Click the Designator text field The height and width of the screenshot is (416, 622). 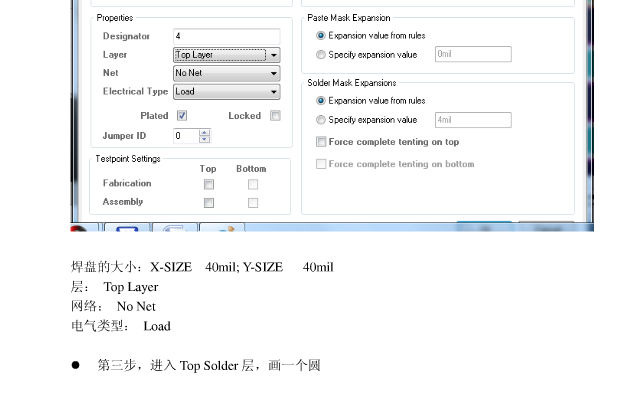point(226,36)
